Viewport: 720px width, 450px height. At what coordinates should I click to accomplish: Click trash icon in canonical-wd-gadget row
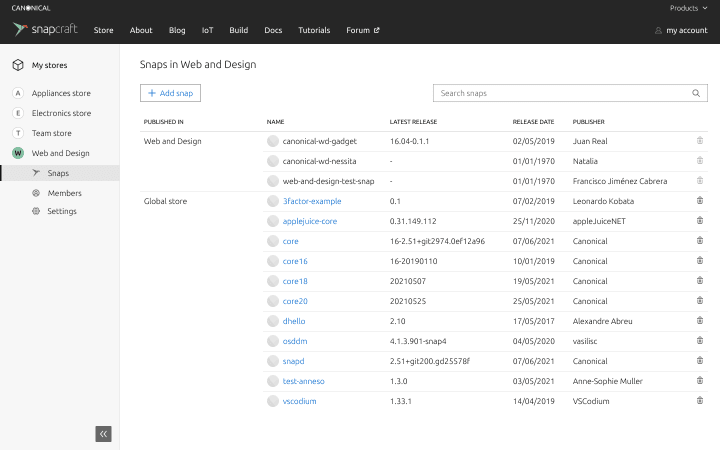coord(700,141)
